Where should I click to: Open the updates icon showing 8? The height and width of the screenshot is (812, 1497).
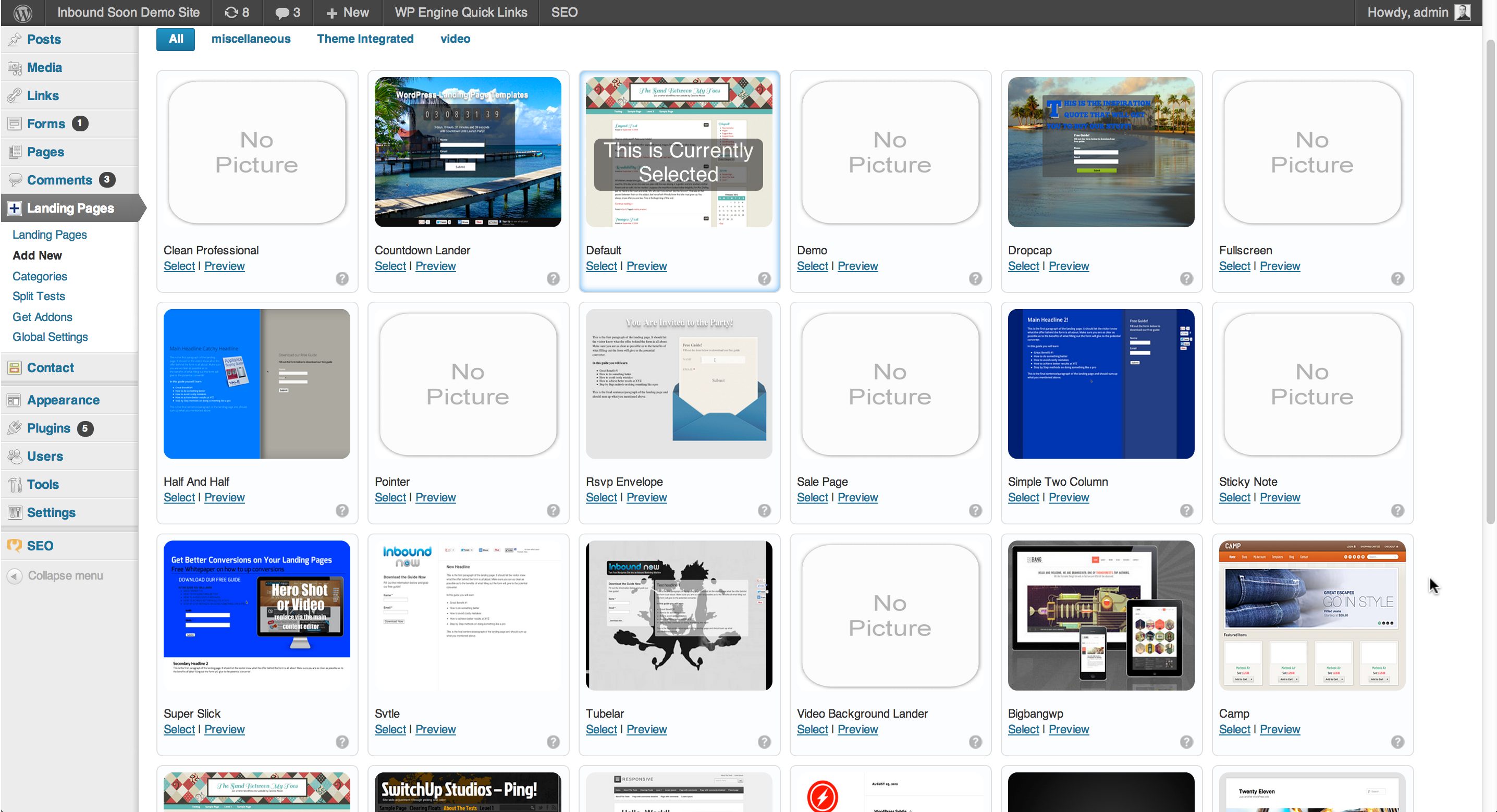pyautogui.click(x=237, y=12)
